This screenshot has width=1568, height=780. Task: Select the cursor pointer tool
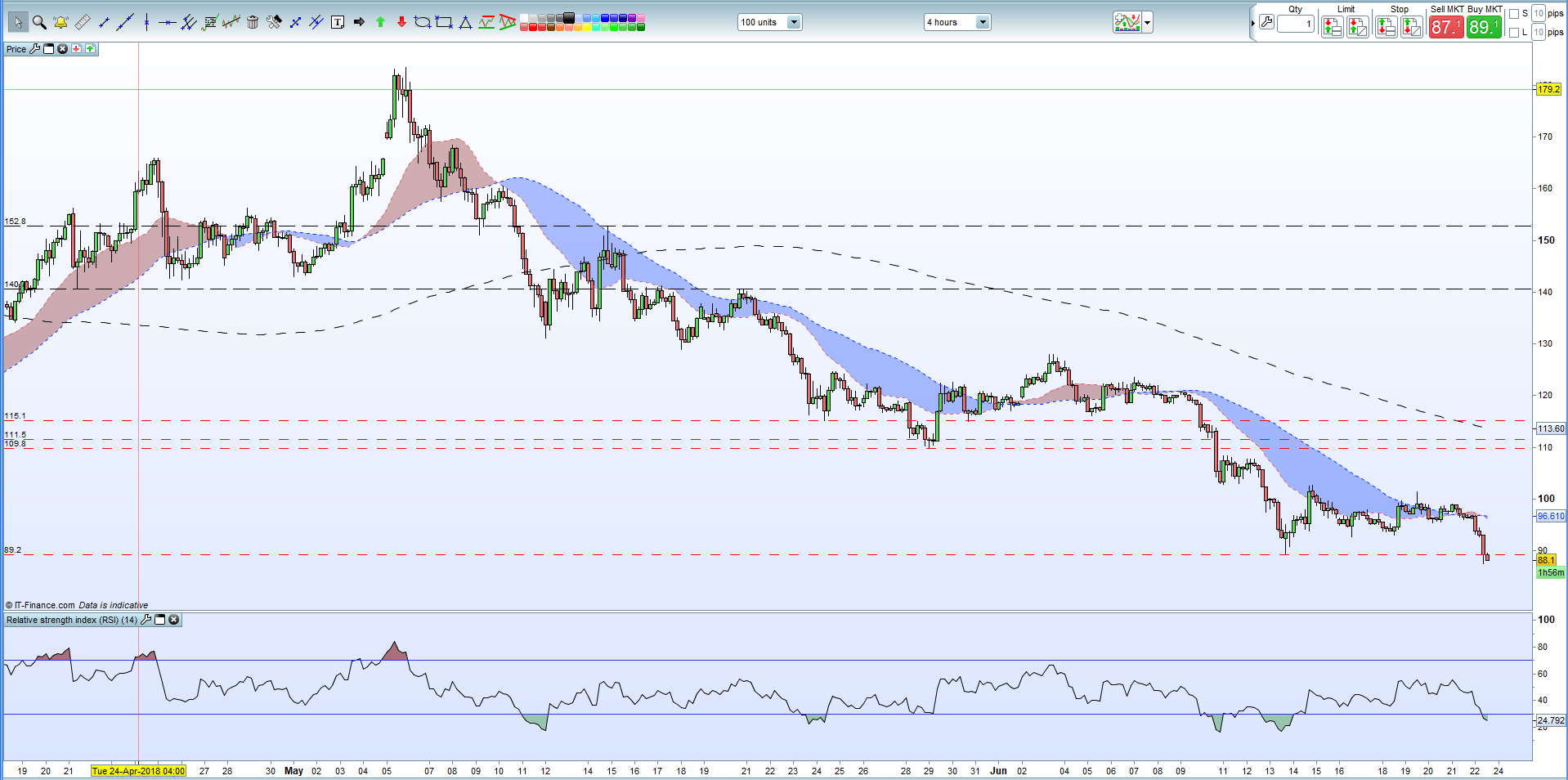[x=18, y=22]
